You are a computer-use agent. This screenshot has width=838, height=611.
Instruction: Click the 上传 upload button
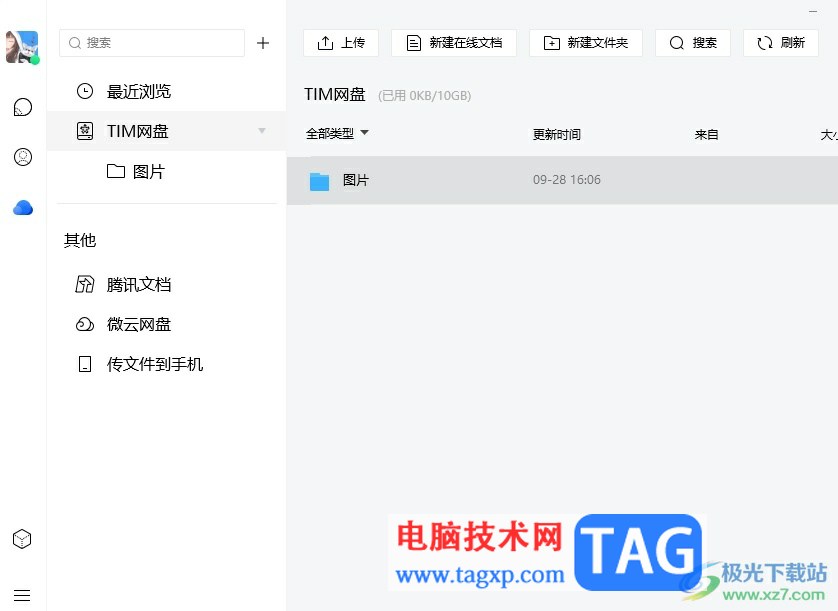[x=341, y=43]
